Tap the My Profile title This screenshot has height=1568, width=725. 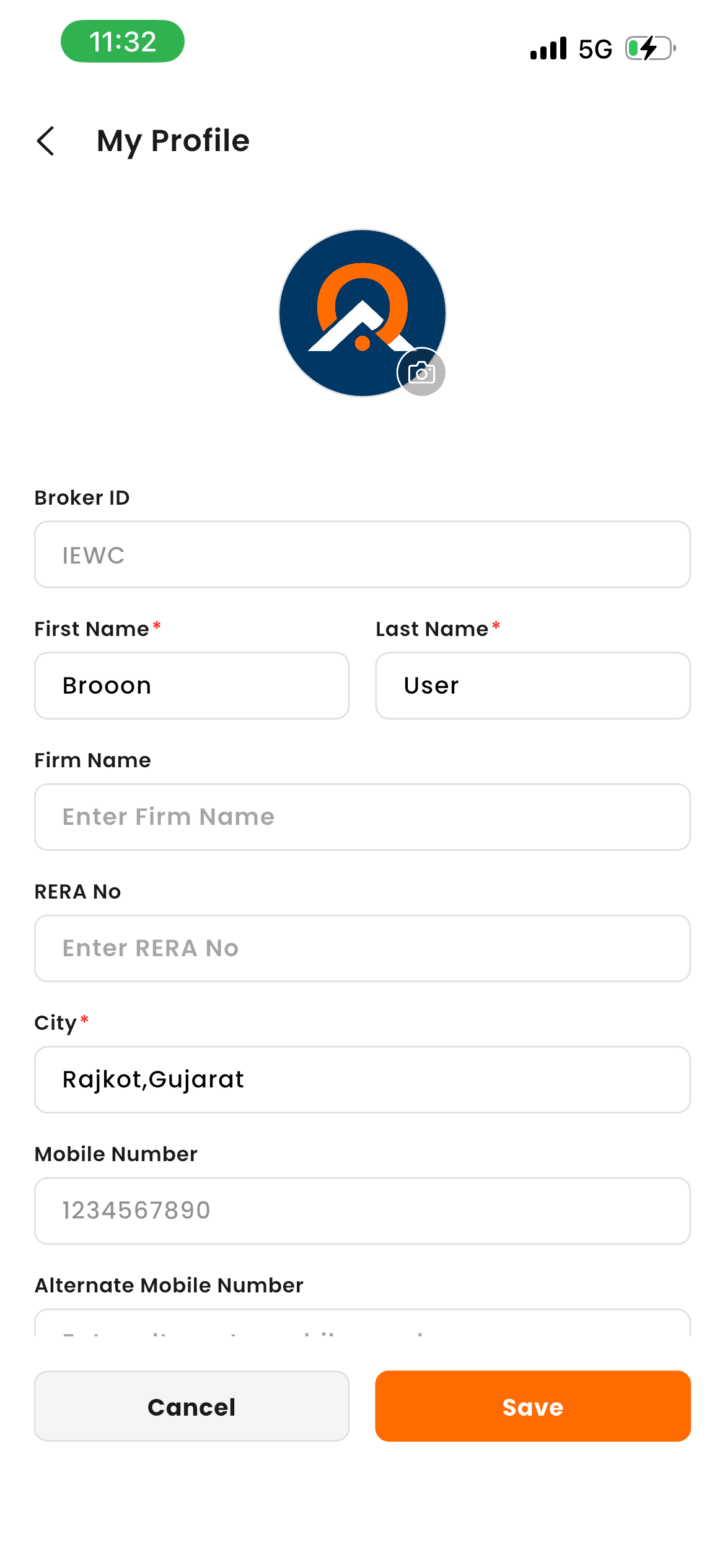pyautogui.click(x=173, y=141)
